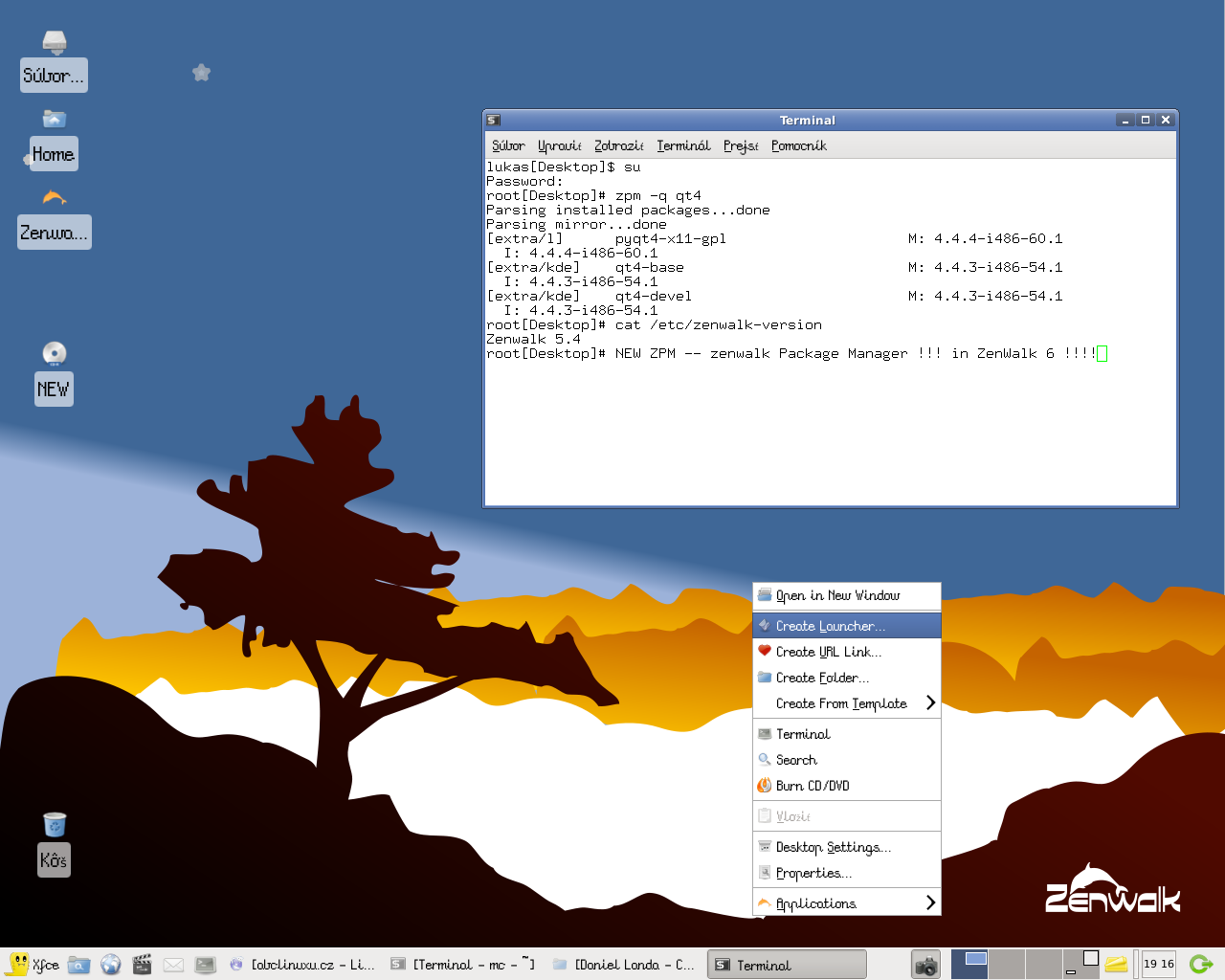This screenshot has height=980, width=1225.
Task: Click the panel clock showing 19 16
Action: click(x=1158, y=964)
